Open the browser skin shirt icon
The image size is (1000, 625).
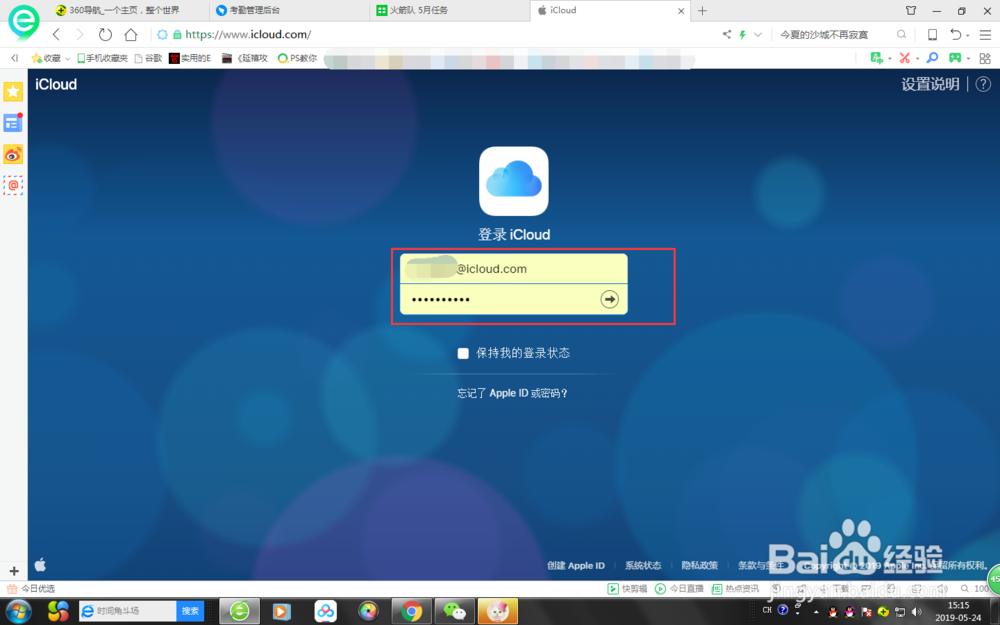click(911, 11)
